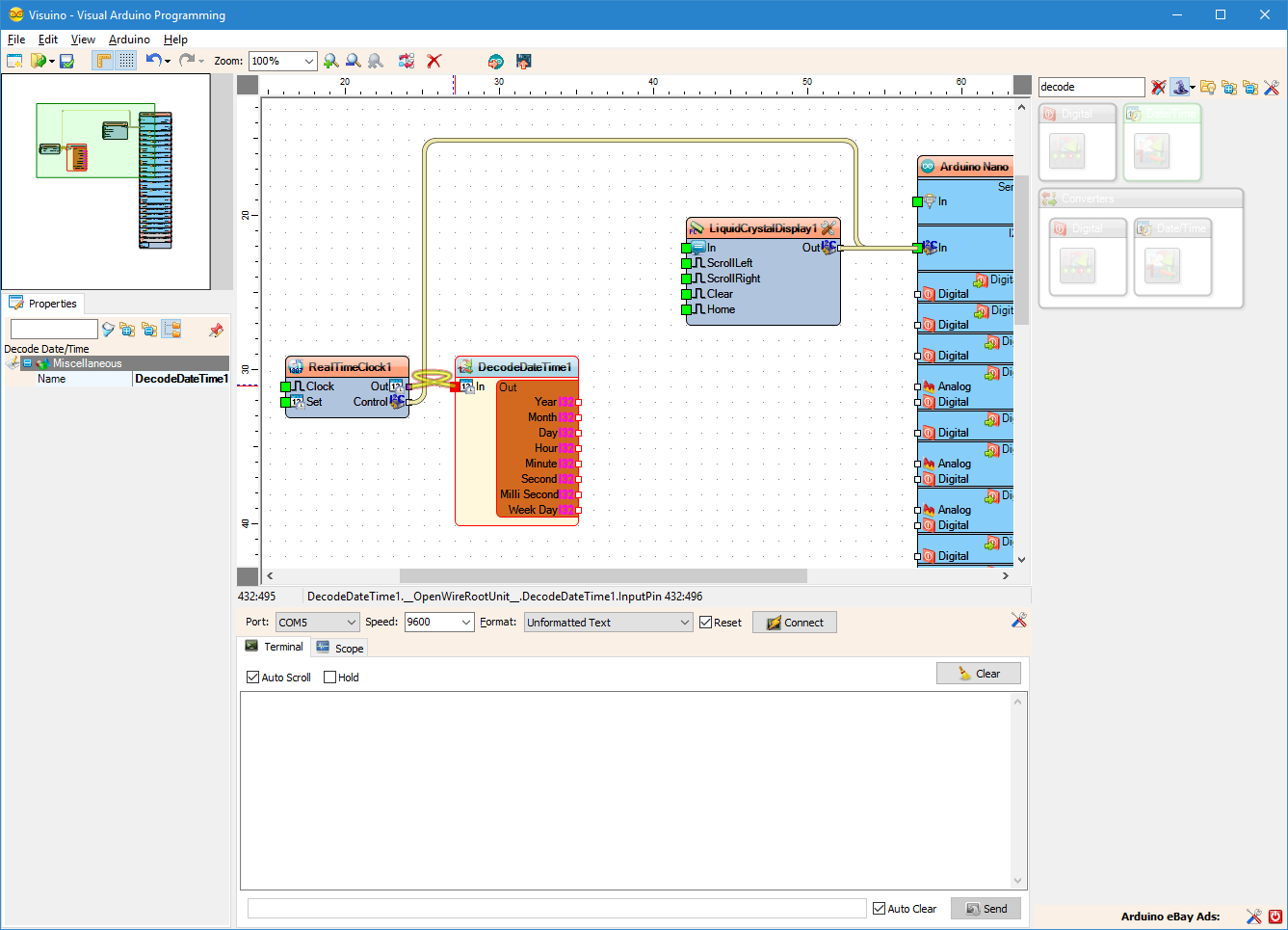
Task: Click the component search field containing 'decode'
Action: pyautogui.click(x=1091, y=87)
